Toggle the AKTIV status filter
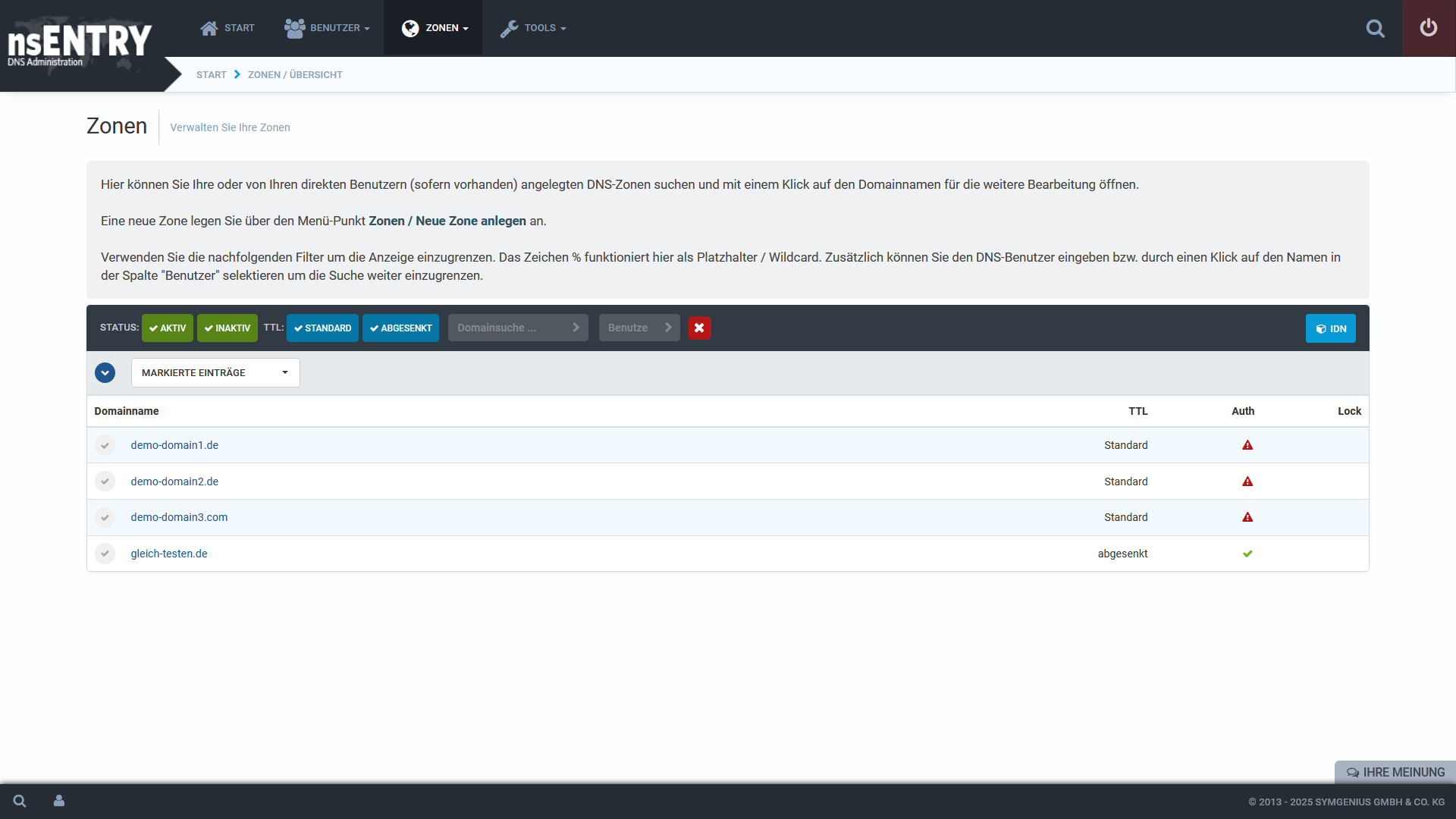The height and width of the screenshot is (819, 1456). (168, 328)
